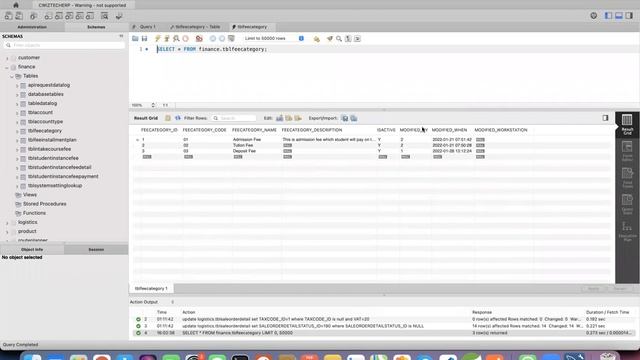This screenshot has height=360, width=640.
Task: Expand the logistics schema
Action: tap(7, 222)
